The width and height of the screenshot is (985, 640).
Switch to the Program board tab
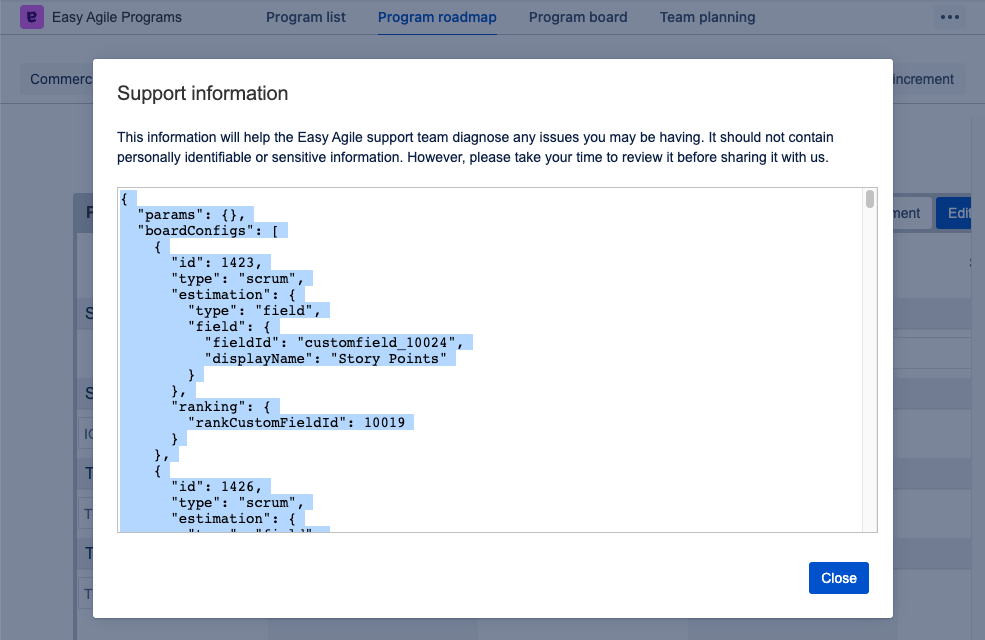tap(578, 17)
